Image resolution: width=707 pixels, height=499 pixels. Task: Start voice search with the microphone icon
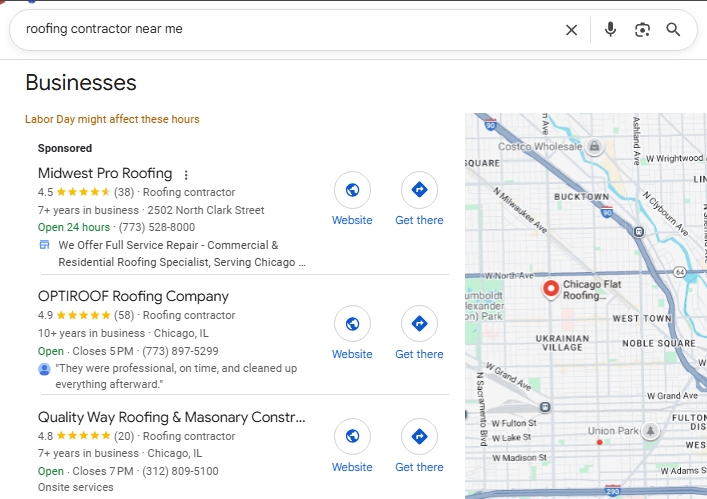[610, 29]
